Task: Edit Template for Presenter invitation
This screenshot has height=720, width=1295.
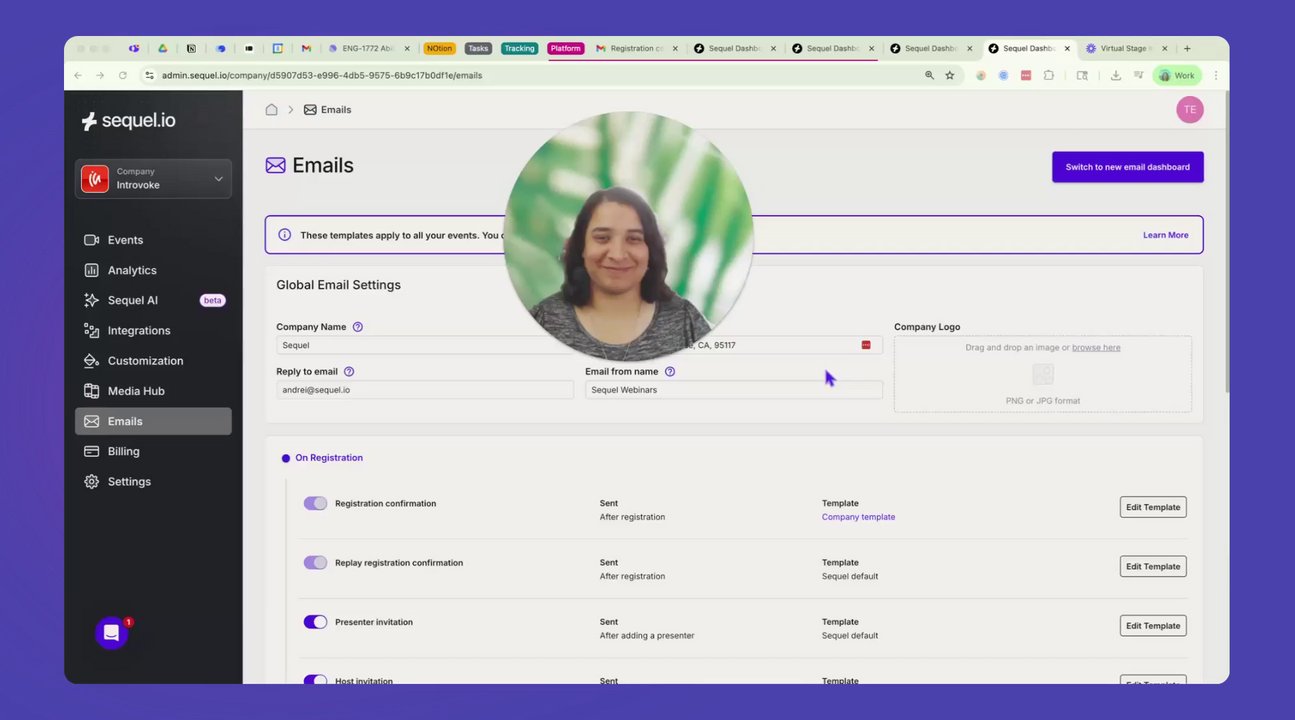Action: (x=1153, y=625)
